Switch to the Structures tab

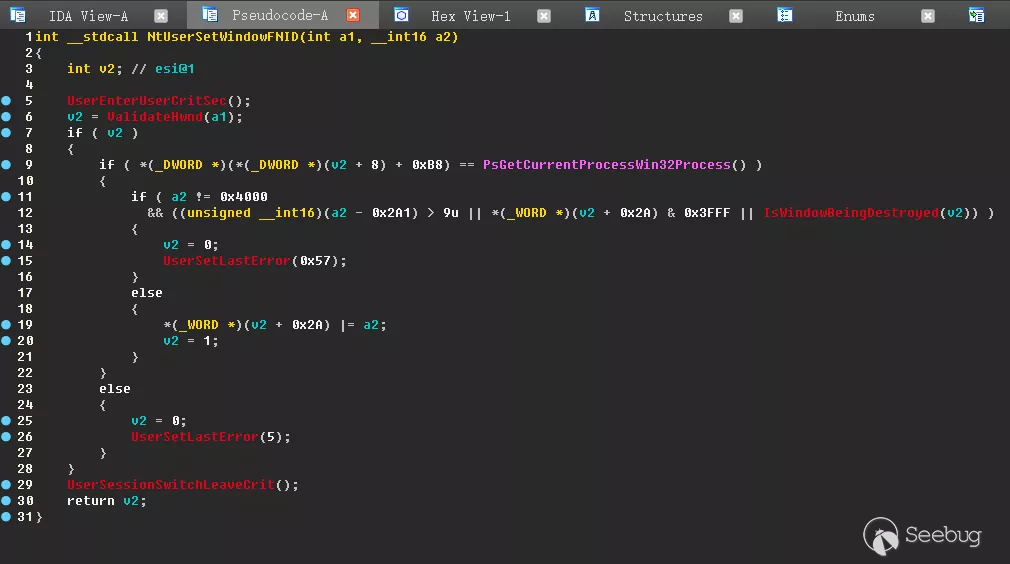[x=663, y=16]
